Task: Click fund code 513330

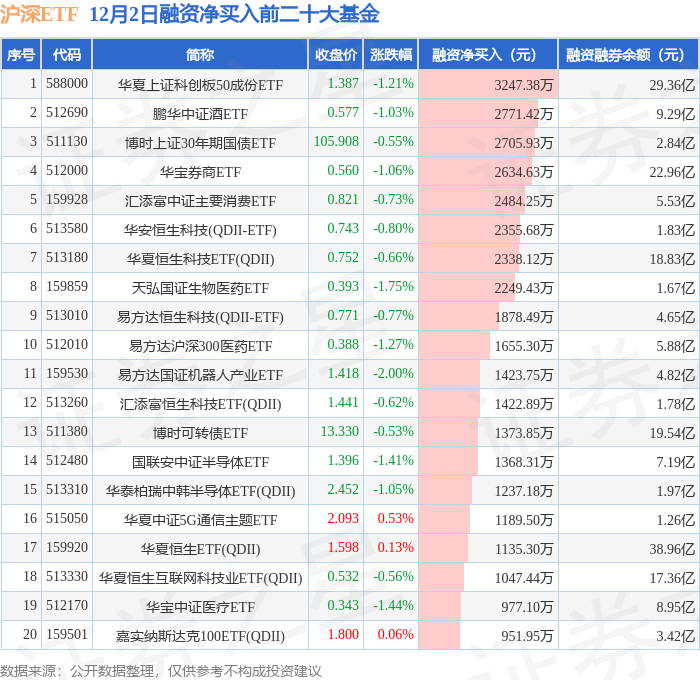Action: click(x=67, y=577)
